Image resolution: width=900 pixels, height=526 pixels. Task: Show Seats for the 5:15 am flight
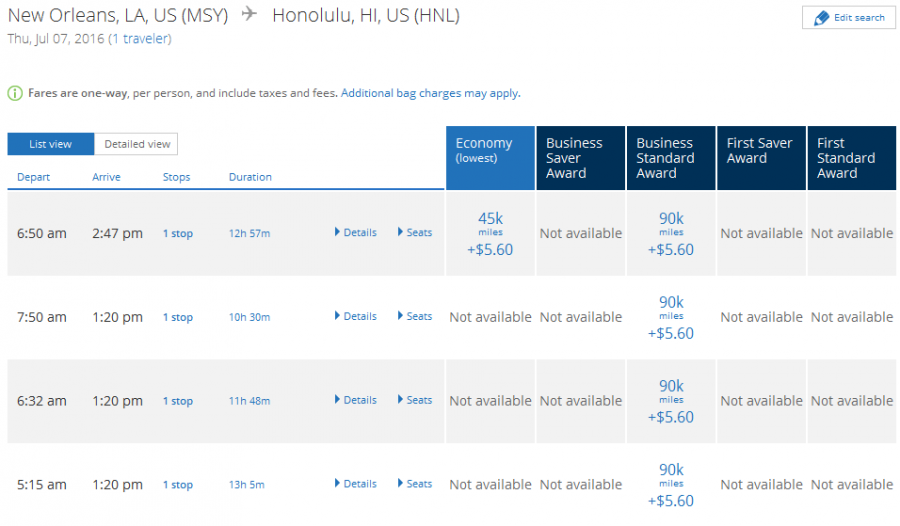coord(415,484)
